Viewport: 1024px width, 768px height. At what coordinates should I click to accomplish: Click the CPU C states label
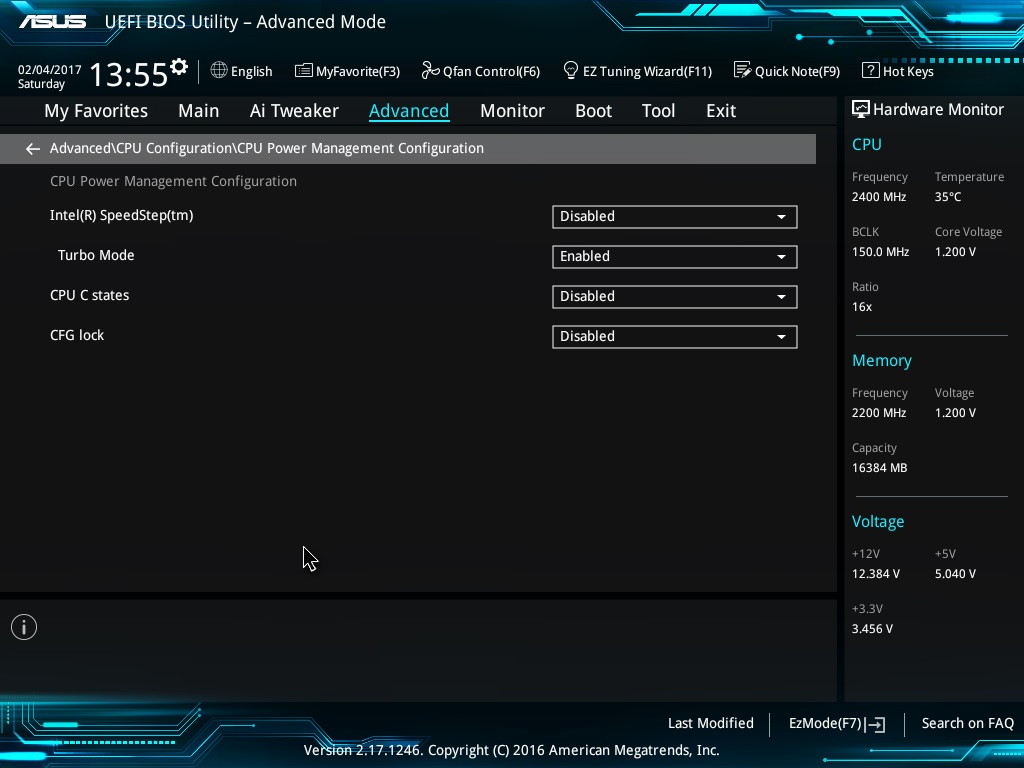(89, 295)
